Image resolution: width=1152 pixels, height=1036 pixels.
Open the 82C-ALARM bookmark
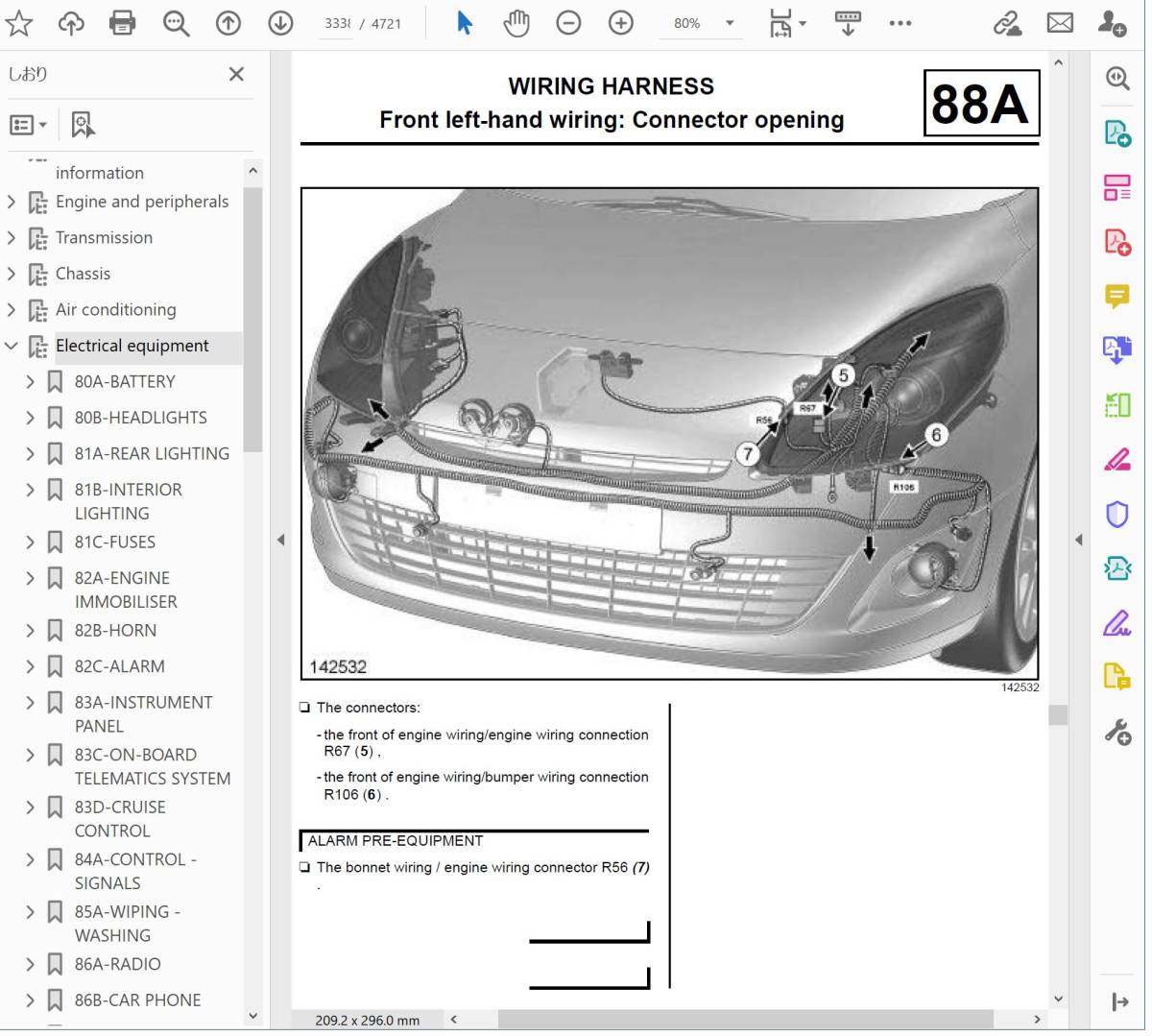coord(120,666)
